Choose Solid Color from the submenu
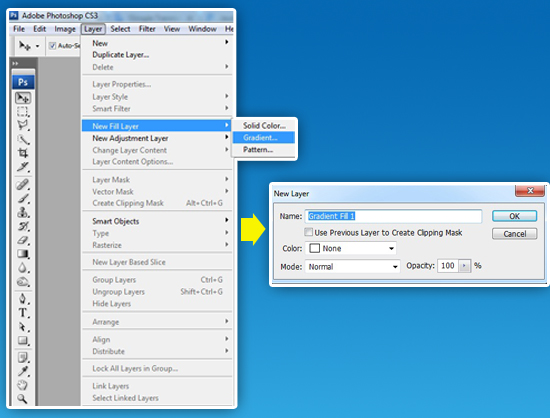 [264, 126]
